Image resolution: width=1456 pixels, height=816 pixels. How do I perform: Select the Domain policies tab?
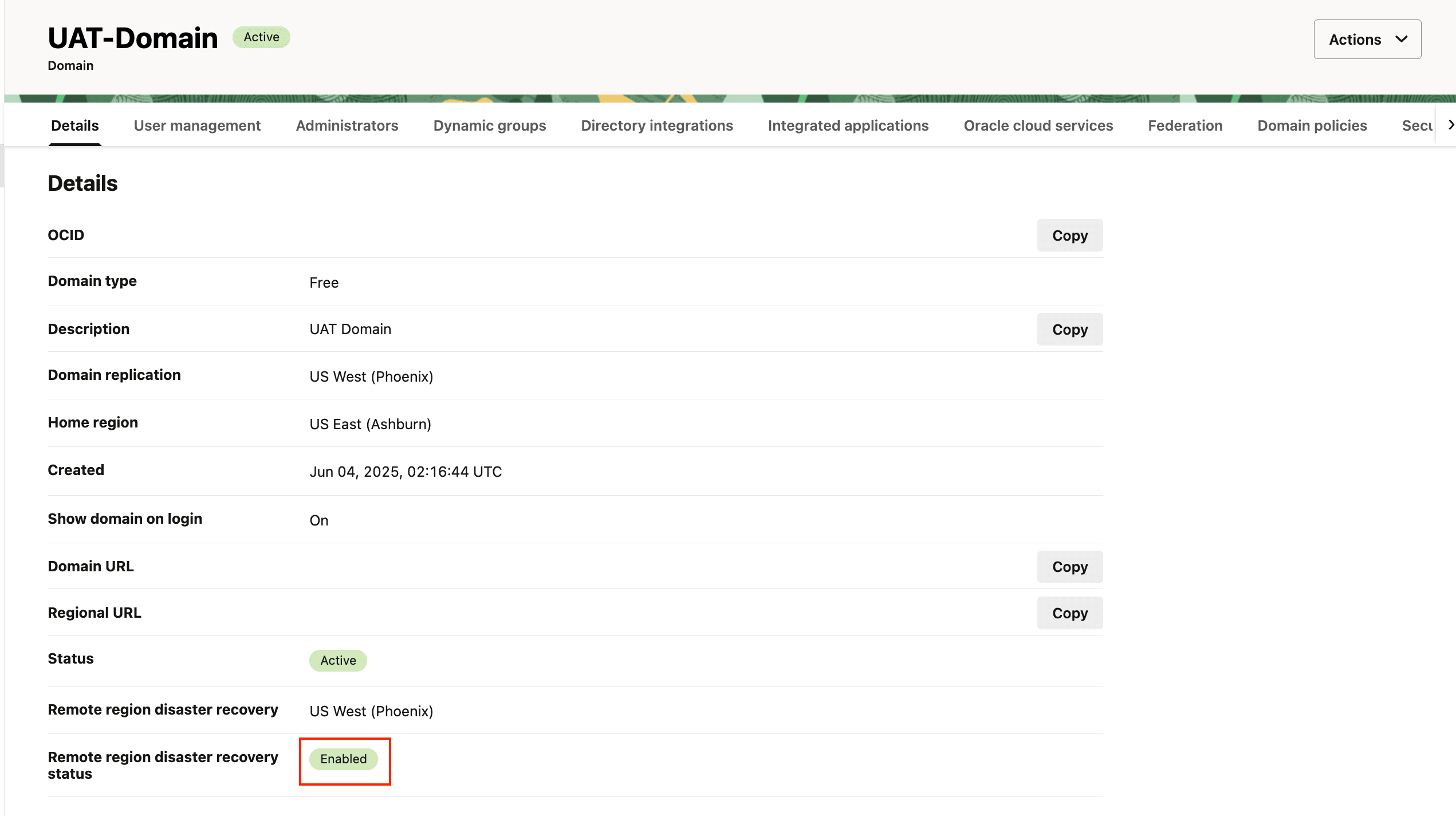[1312, 125]
